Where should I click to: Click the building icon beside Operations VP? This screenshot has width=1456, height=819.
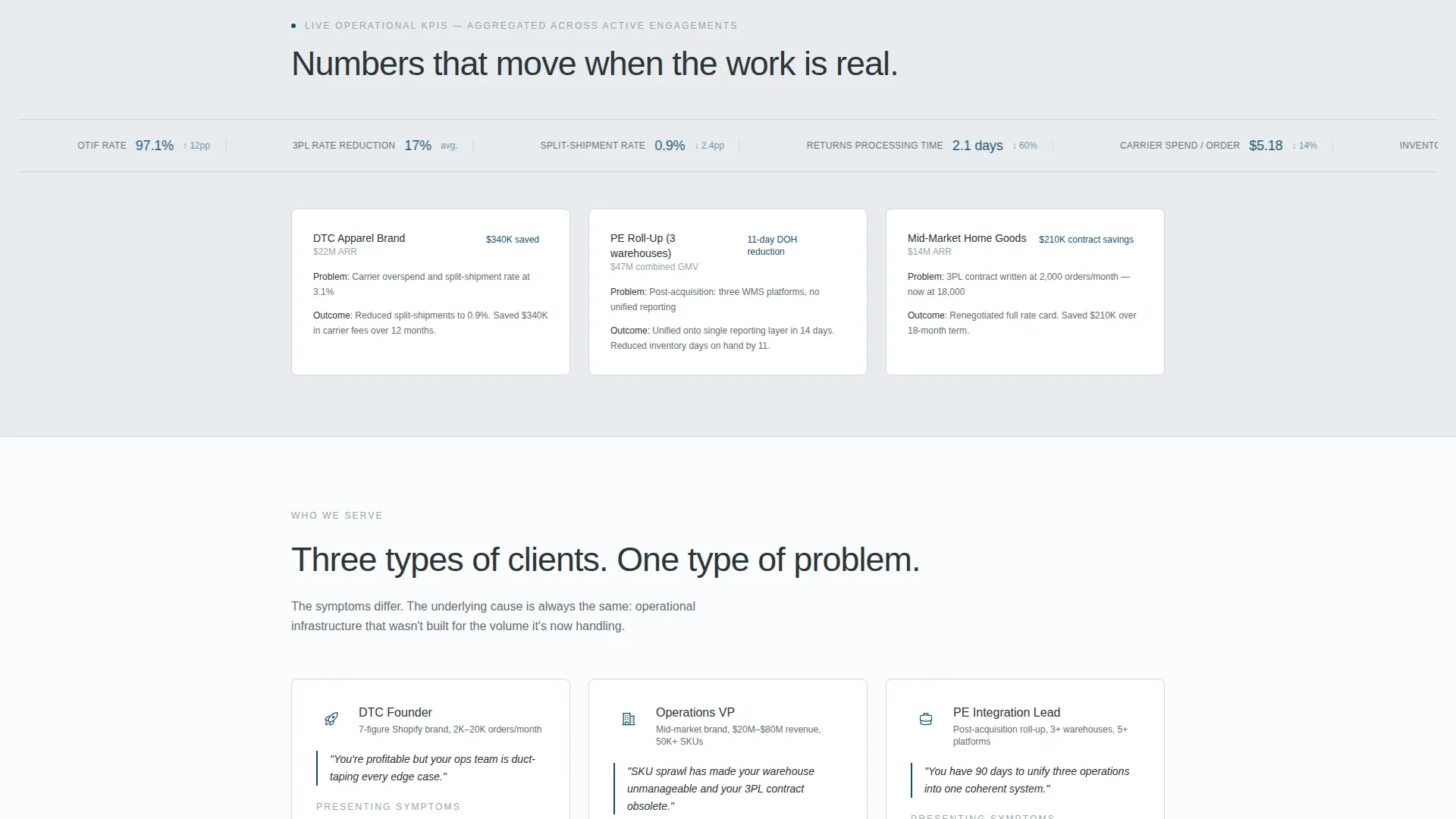click(x=629, y=719)
